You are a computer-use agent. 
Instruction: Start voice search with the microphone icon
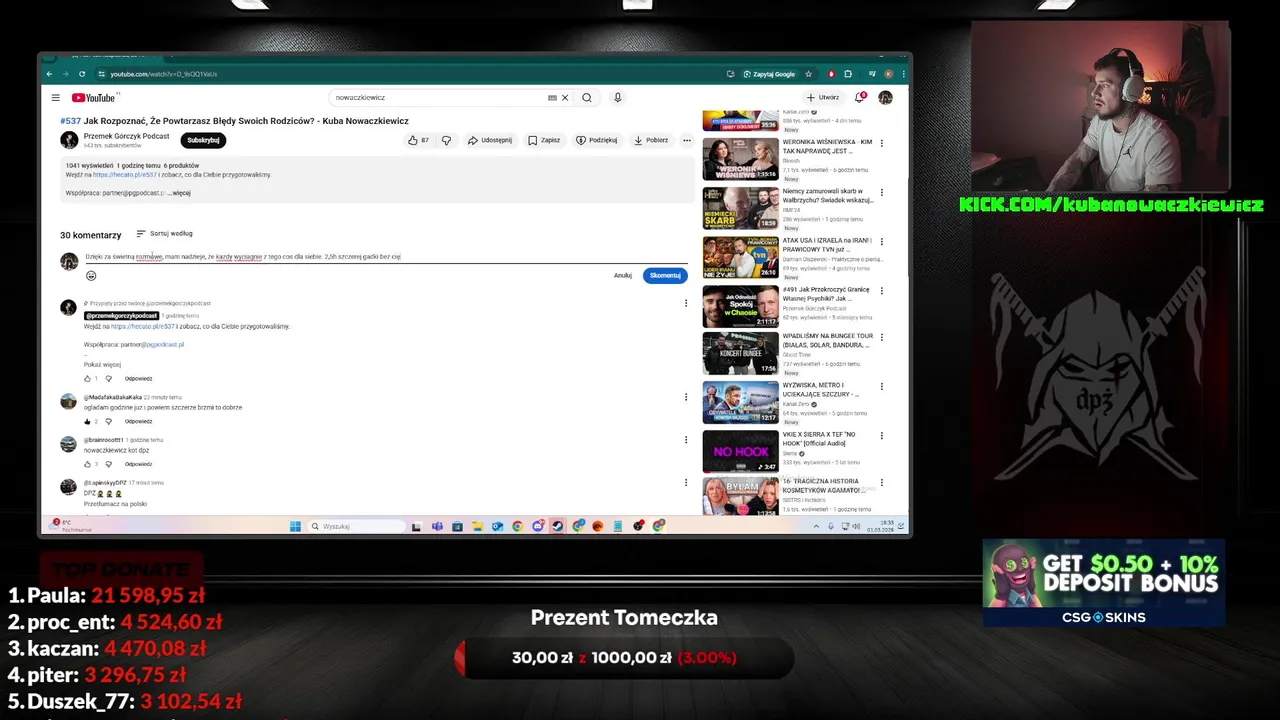618,98
